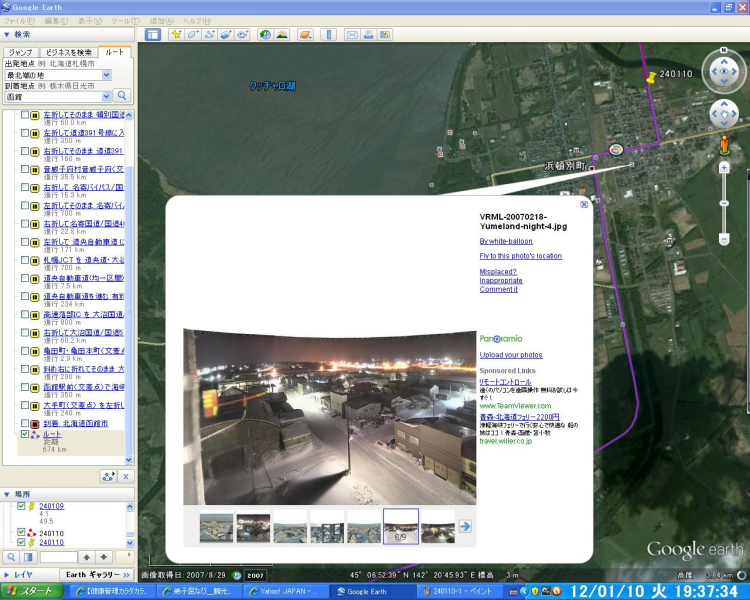Toggle the sidebar visibility toolbar button
Screen dimensions: 750x600
click(x=153, y=34)
